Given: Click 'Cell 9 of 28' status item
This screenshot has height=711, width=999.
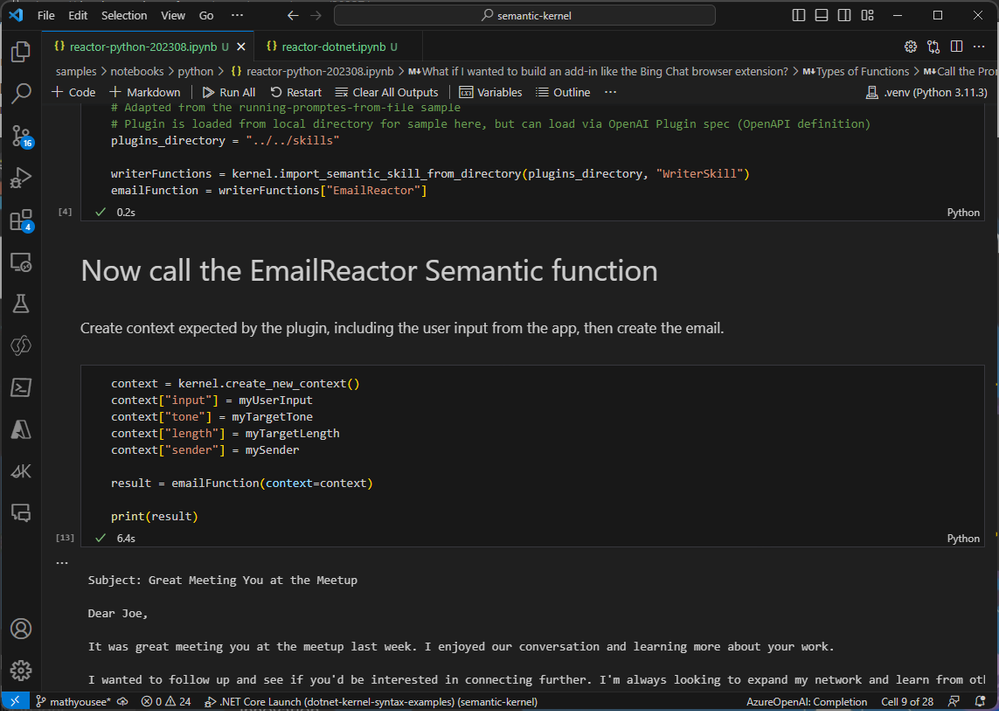Looking at the screenshot, I should tap(907, 701).
